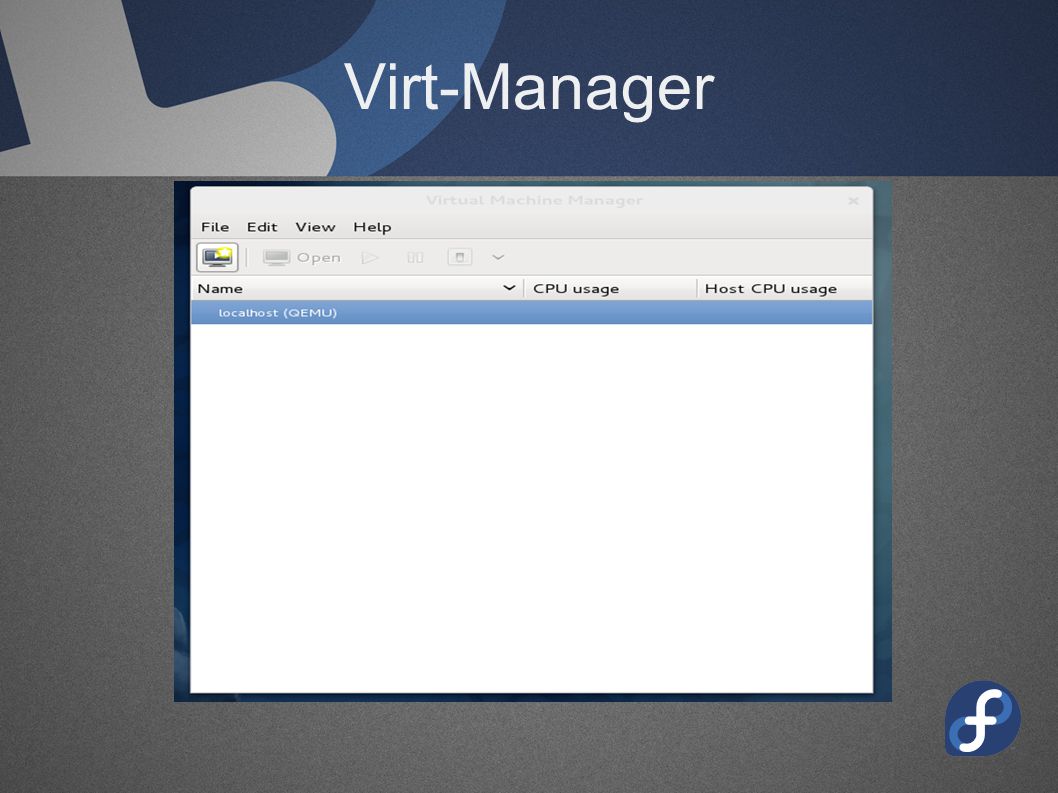Viewport: 1058px width, 793px height.
Task: Pause the selected virtual machine
Action: click(415, 257)
